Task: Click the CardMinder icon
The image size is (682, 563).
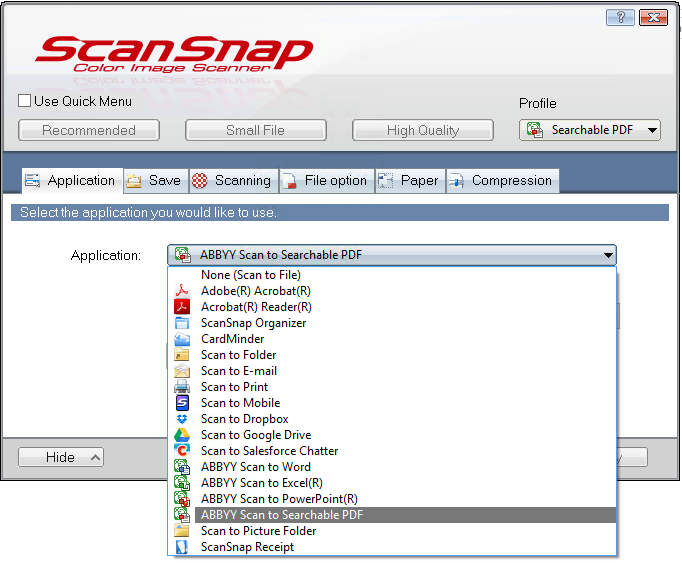Action: [x=182, y=339]
